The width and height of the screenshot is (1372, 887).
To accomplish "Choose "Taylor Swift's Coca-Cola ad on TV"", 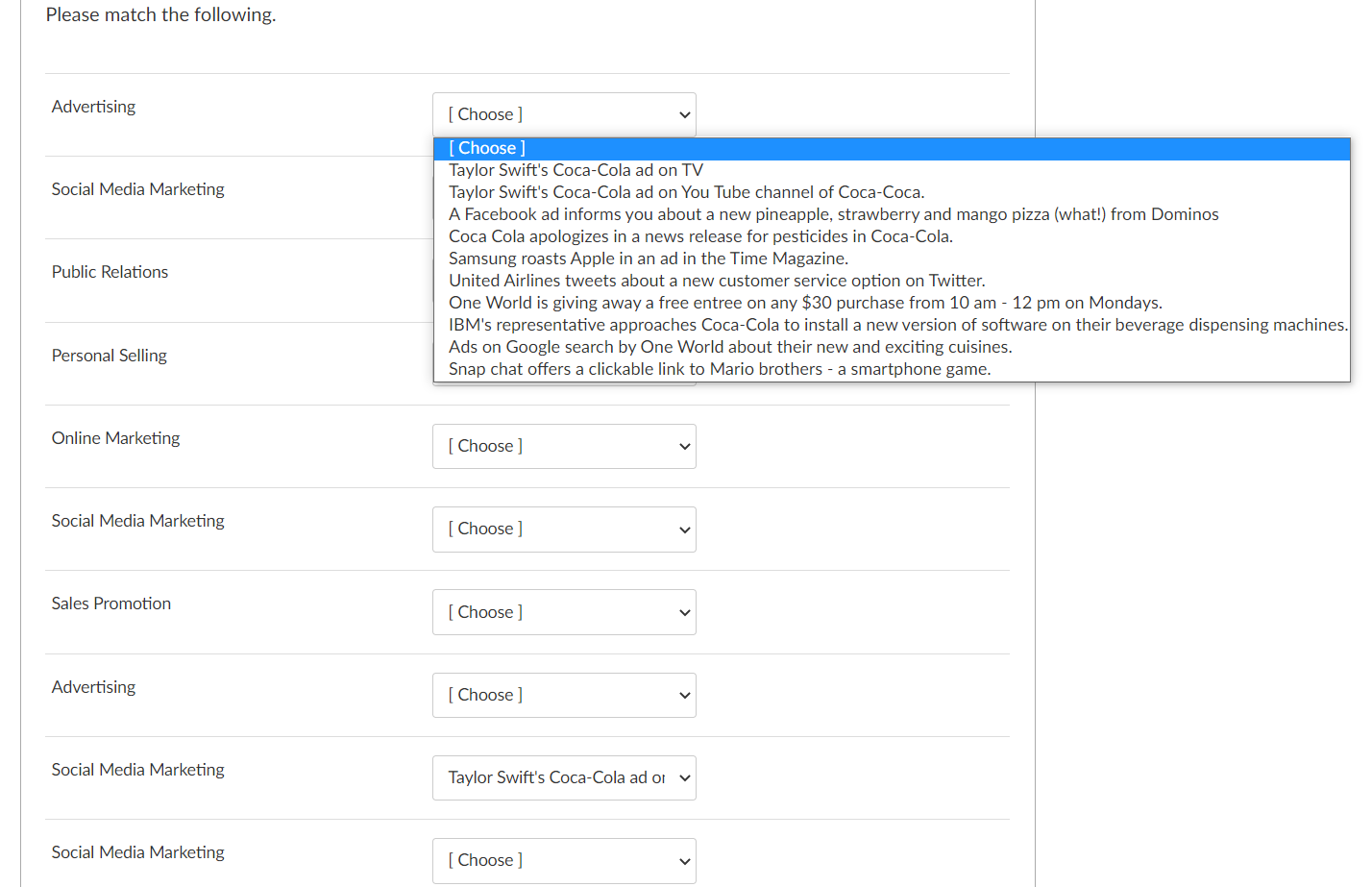I will 892,170.
